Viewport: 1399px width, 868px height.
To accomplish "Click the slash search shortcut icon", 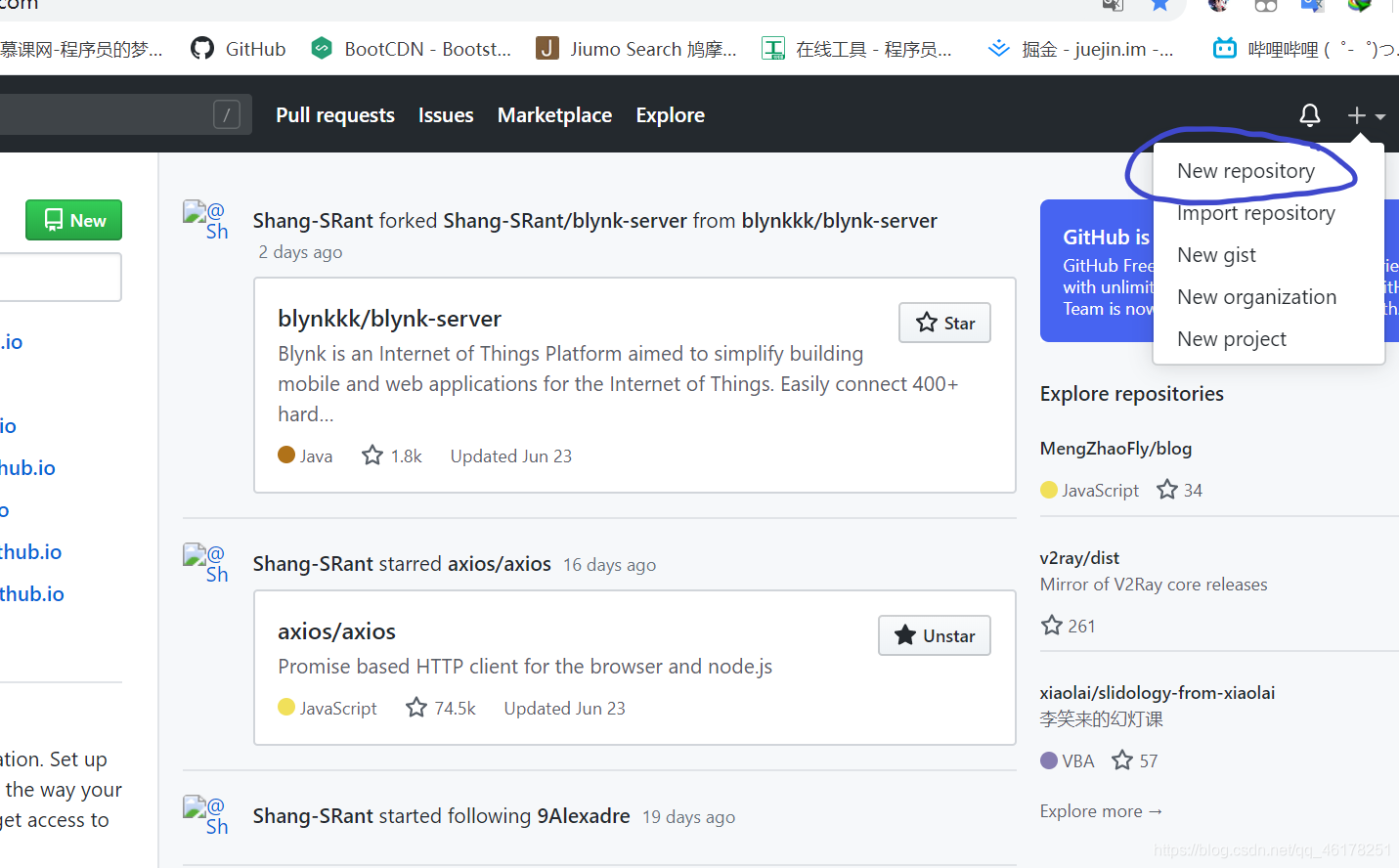I will pyautogui.click(x=227, y=115).
